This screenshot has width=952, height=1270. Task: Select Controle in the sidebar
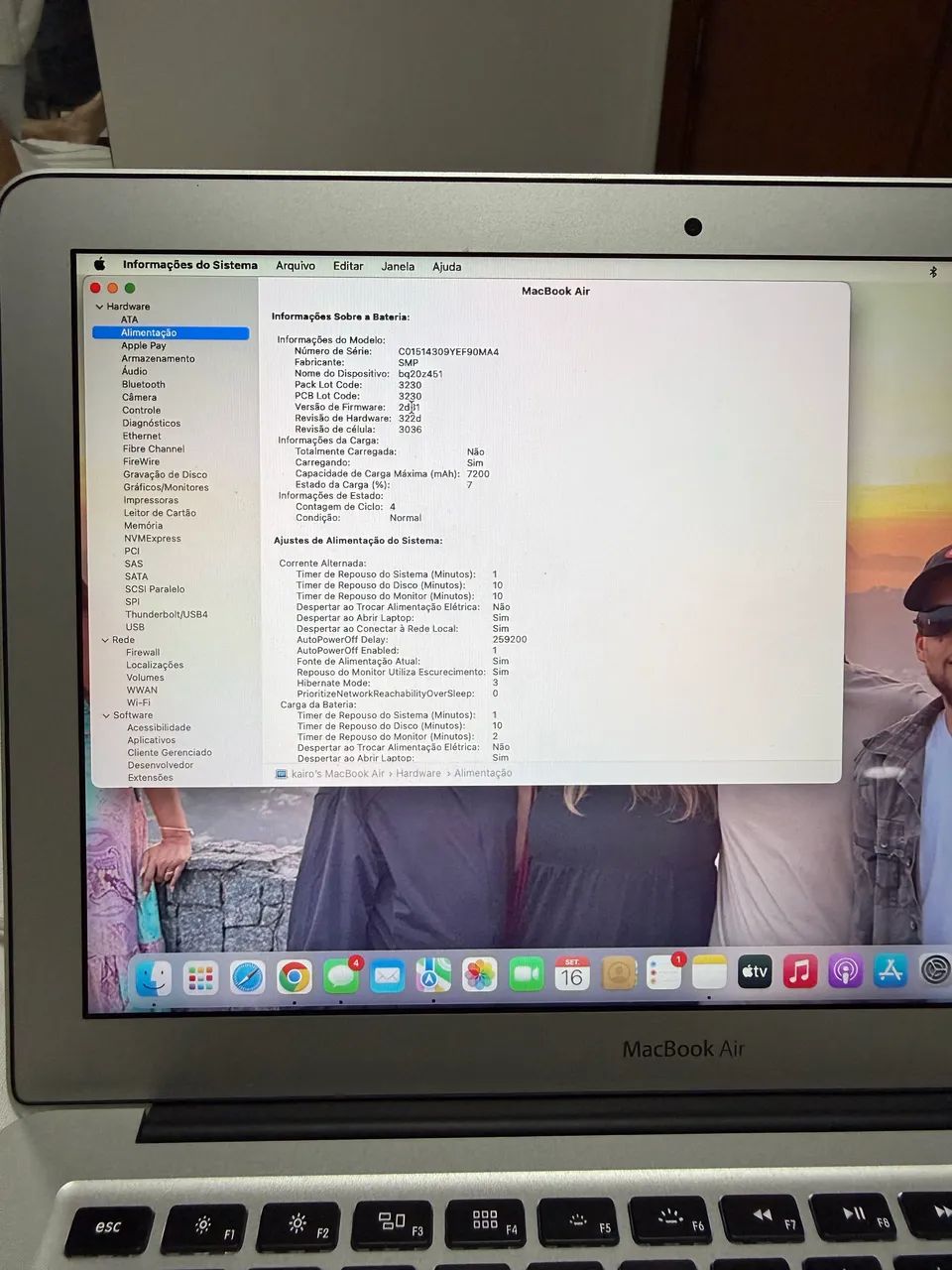tap(142, 411)
